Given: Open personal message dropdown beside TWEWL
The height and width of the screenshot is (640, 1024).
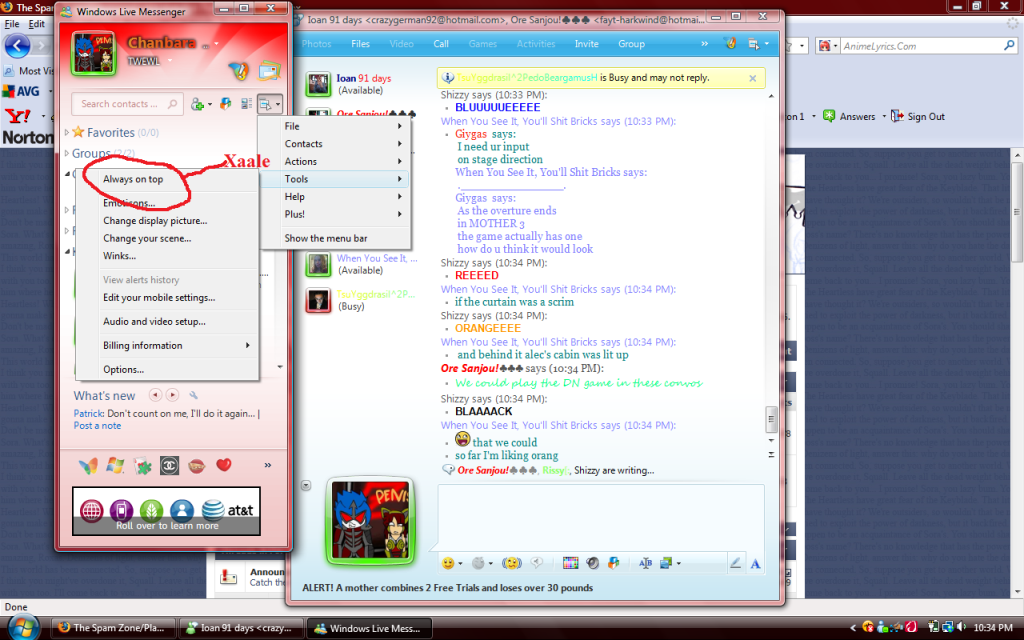Looking at the screenshot, I should 170,60.
